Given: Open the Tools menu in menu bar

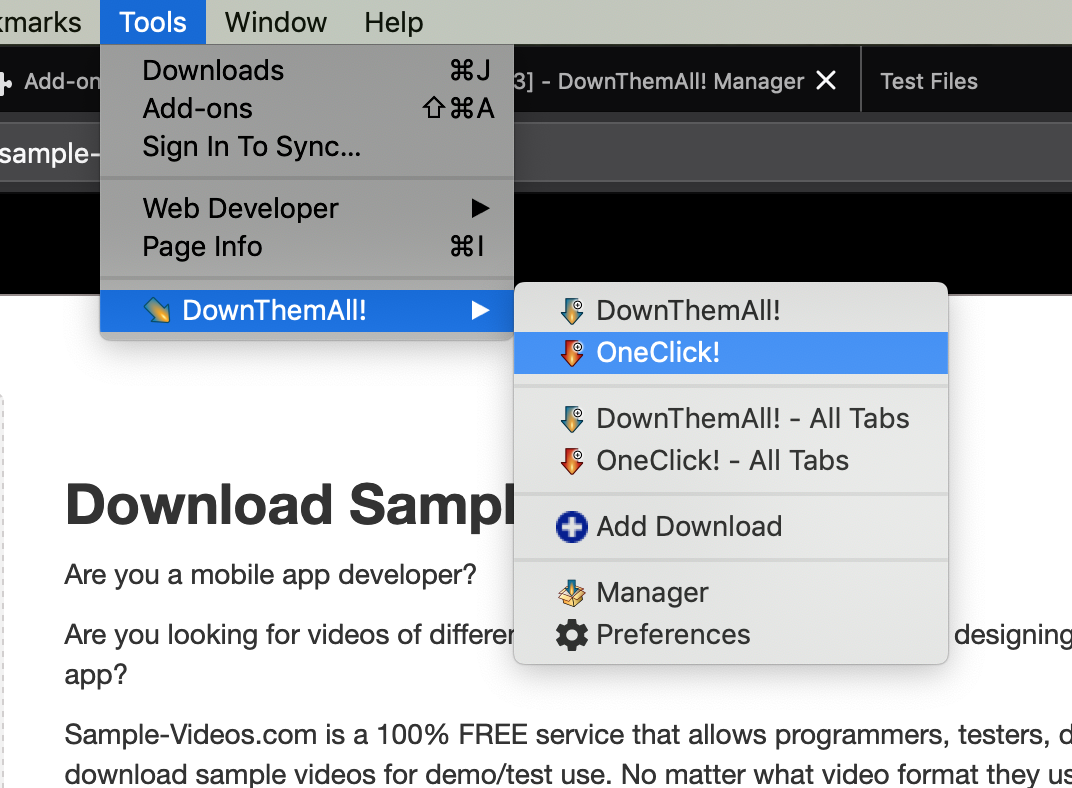Looking at the screenshot, I should coord(152,22).
